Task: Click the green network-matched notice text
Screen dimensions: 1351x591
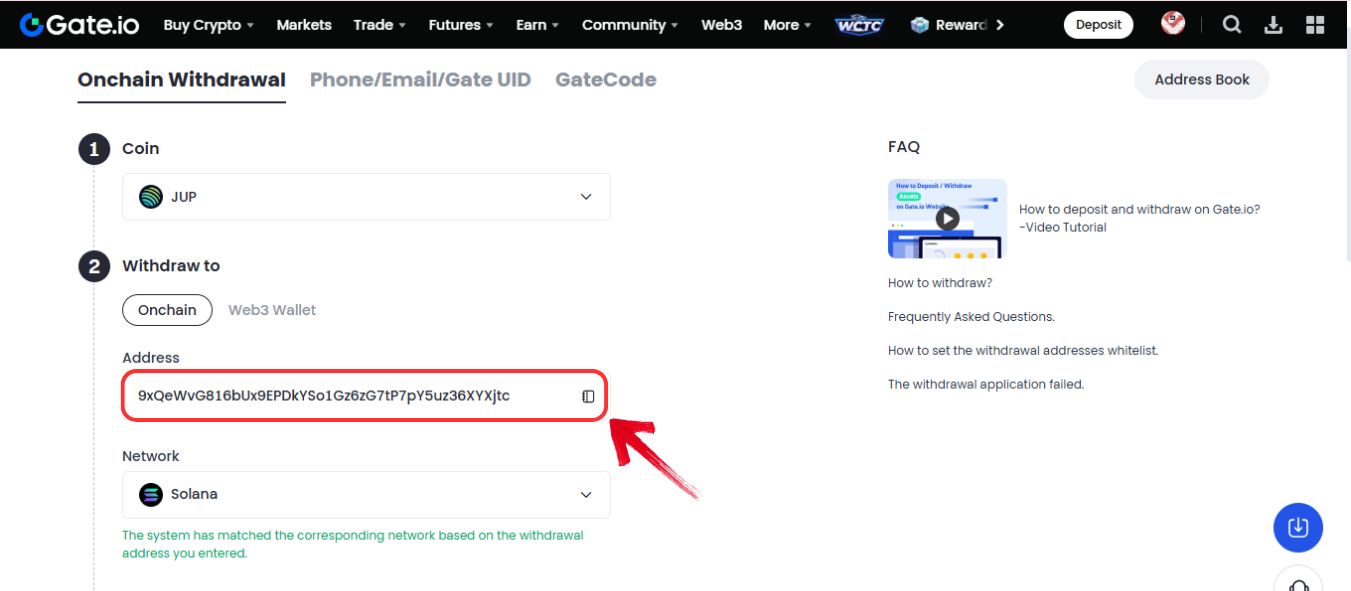Action: pyautogui.click(x=352, y=544)
